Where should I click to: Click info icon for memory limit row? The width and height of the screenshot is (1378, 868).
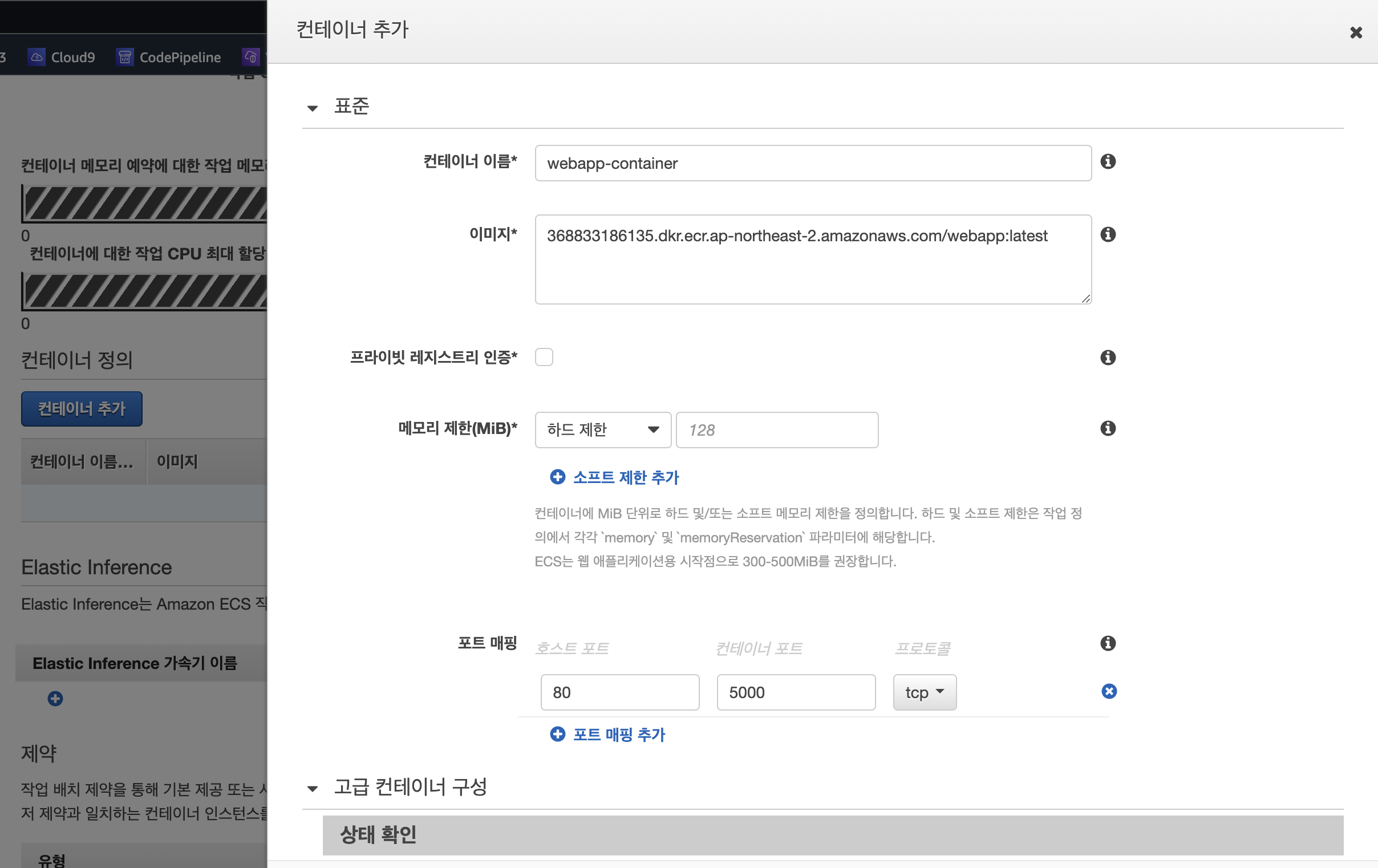pos(1108,428)
